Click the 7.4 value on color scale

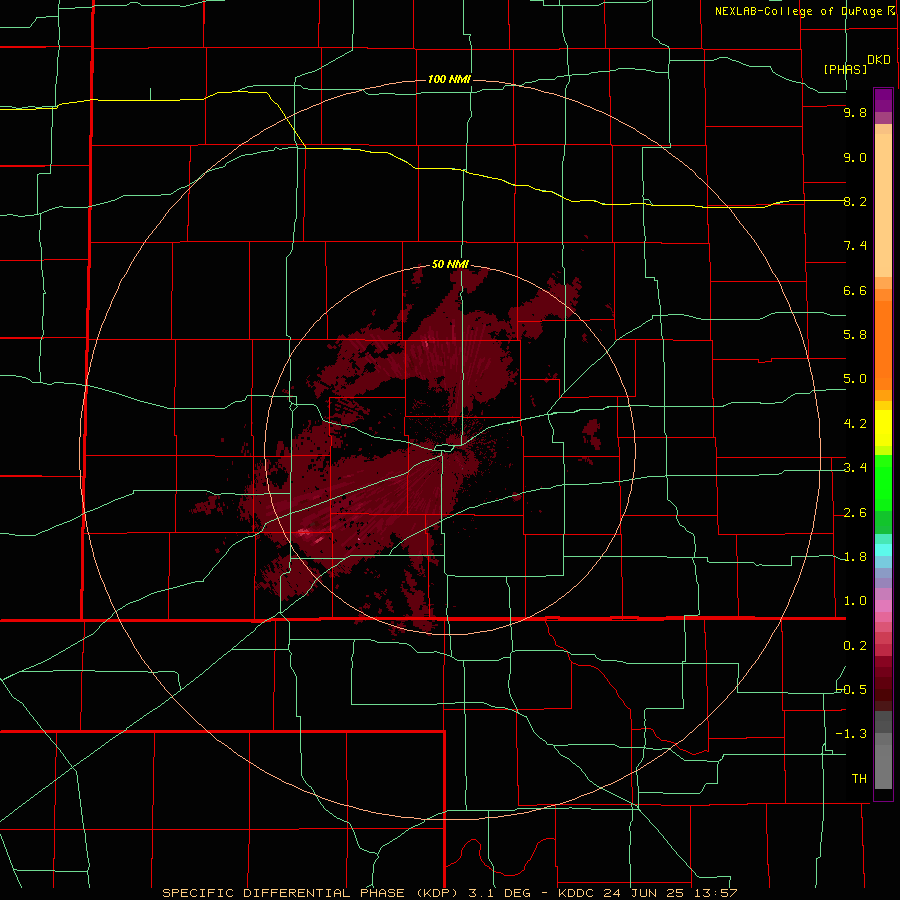[855, 246]
